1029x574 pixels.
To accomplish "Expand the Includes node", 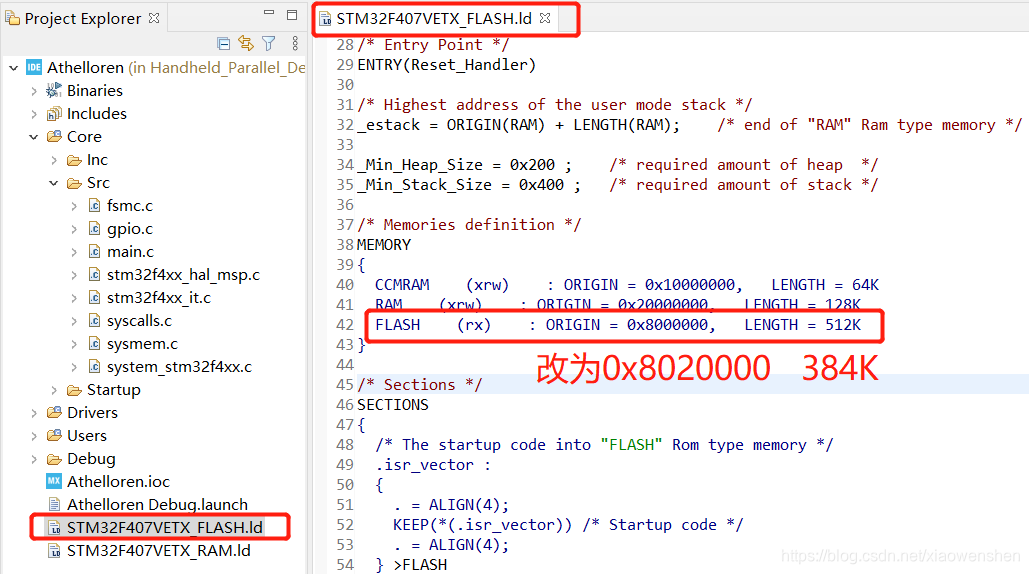I will (x=33, y=114).
